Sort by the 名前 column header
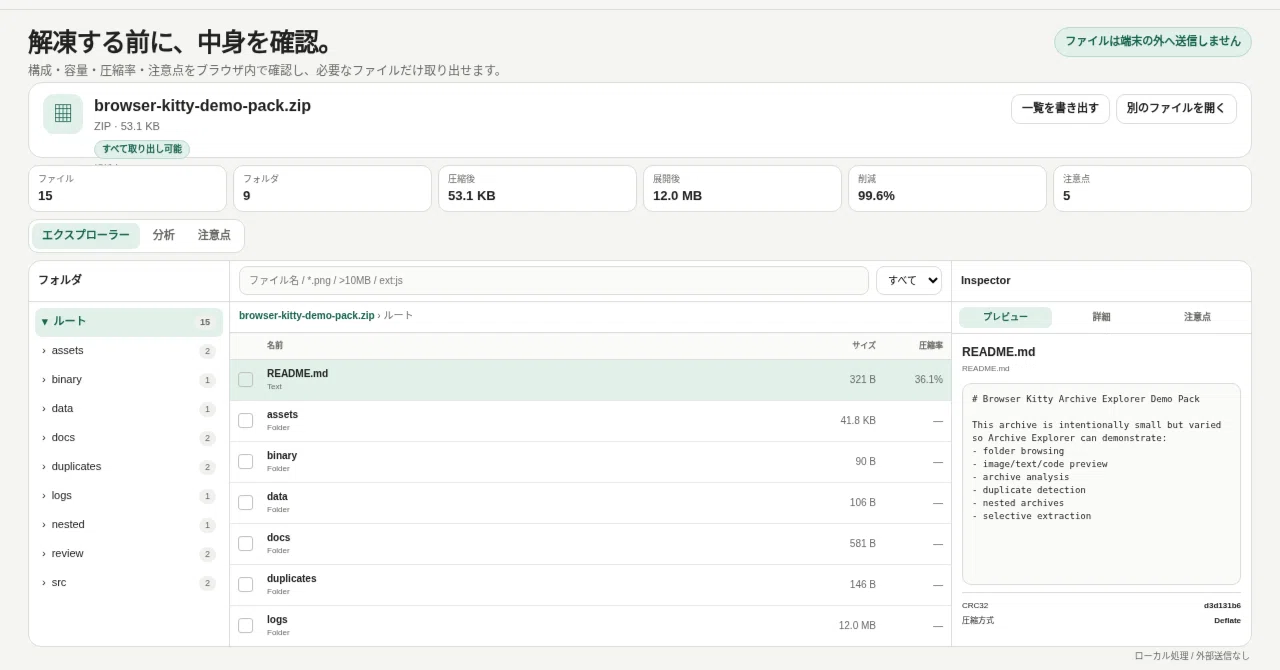 275,346
